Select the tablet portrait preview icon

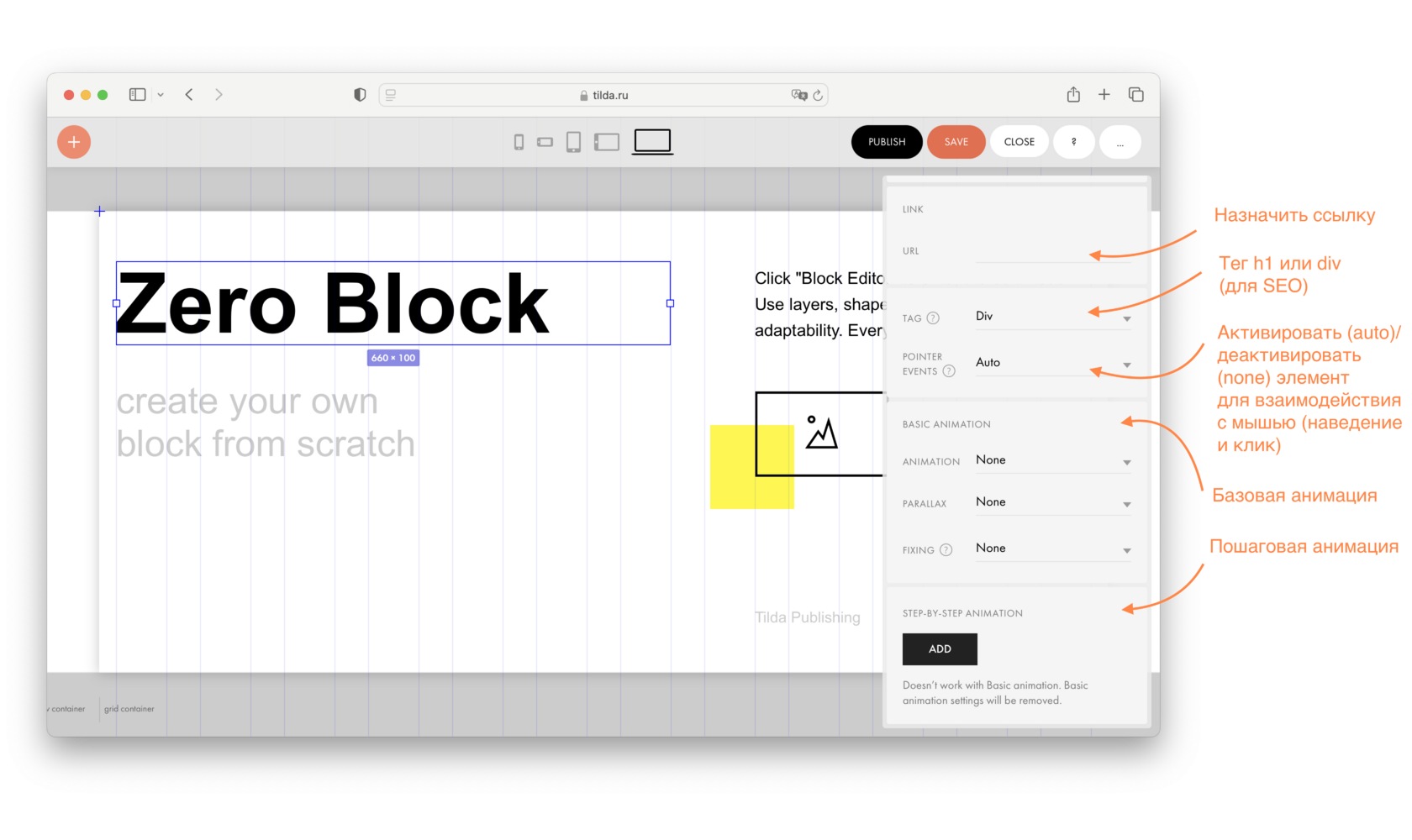tap(574, 142)
